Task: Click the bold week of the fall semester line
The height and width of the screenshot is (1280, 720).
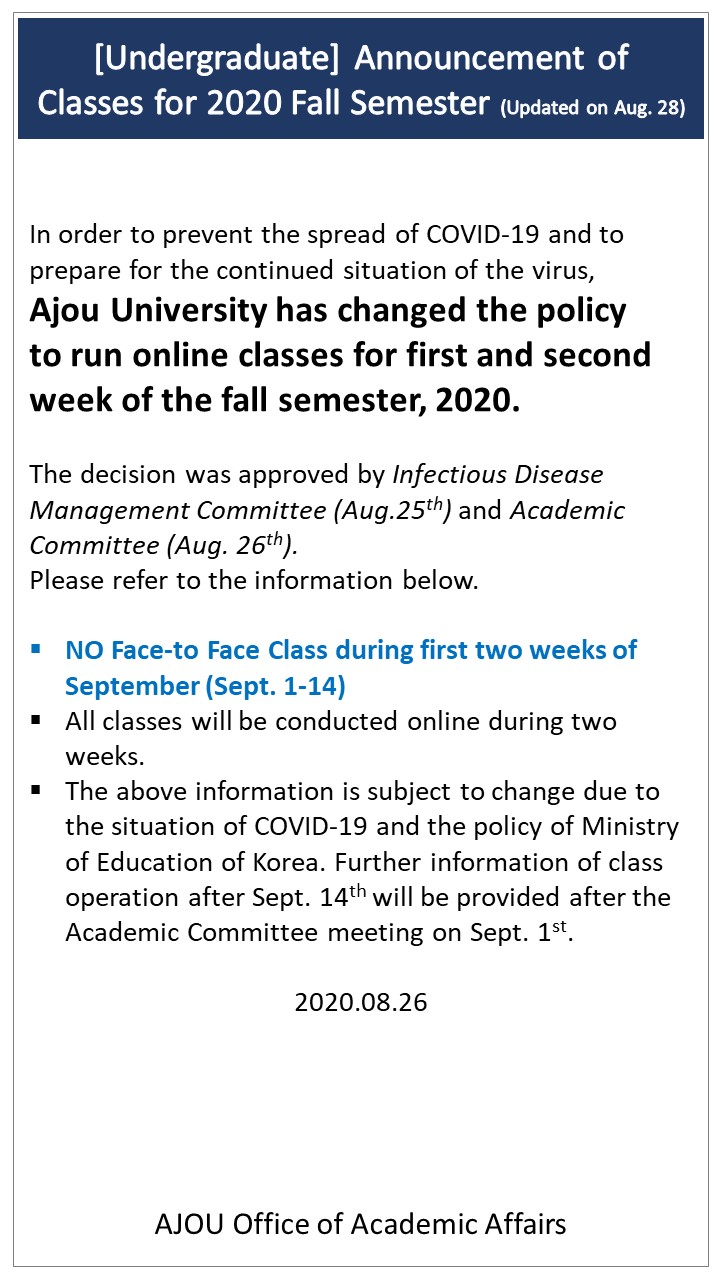Action: click(275, 400)
